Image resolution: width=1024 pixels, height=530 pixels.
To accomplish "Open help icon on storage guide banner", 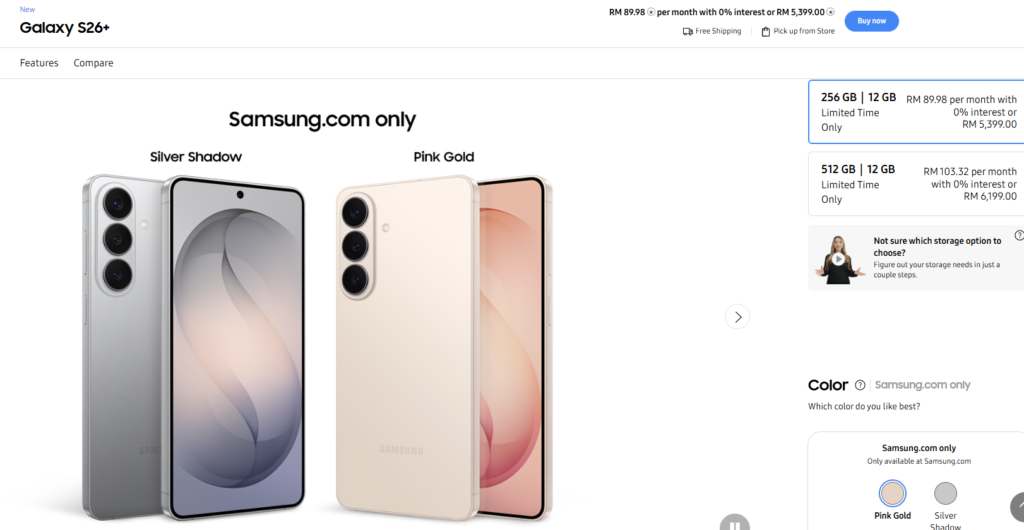I will (1019, 235).
